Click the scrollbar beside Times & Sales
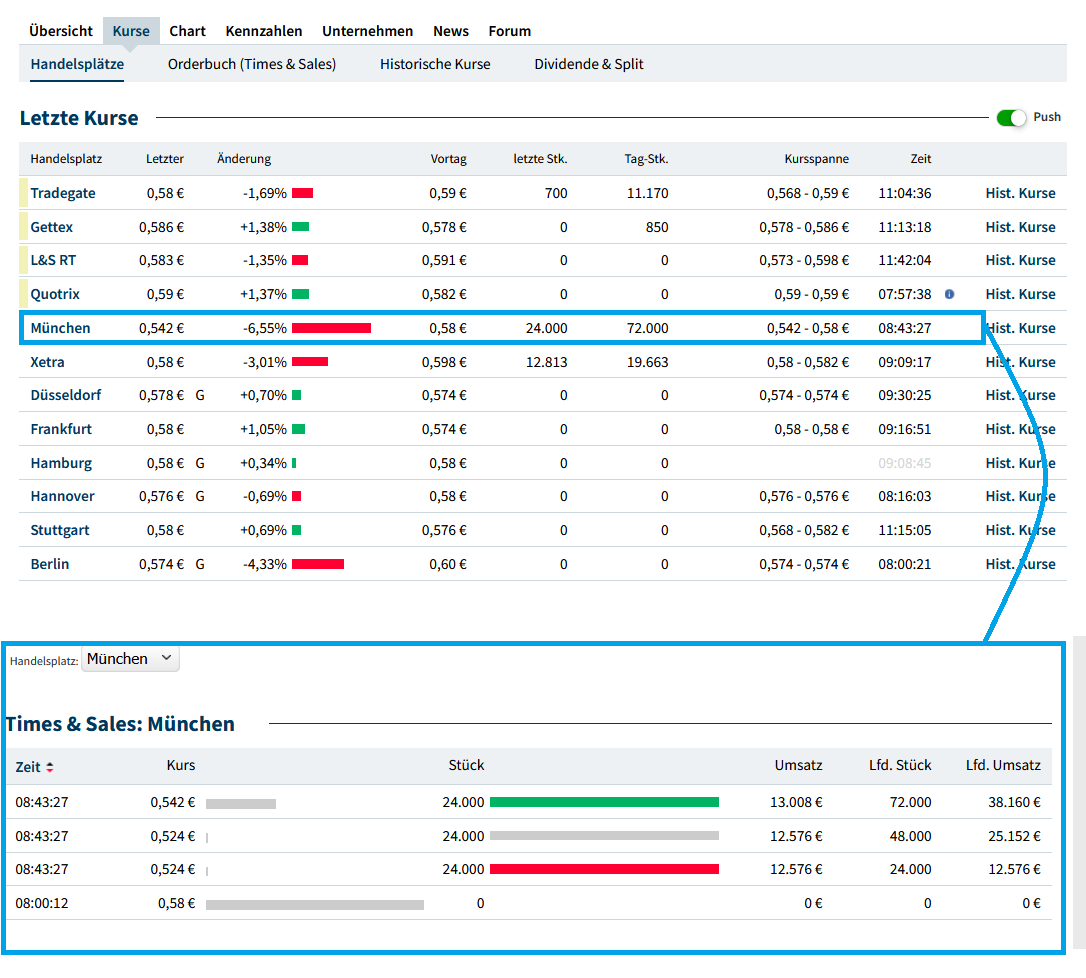The width and height of the screenshot is (1086, 978). tap(1079, 790)
